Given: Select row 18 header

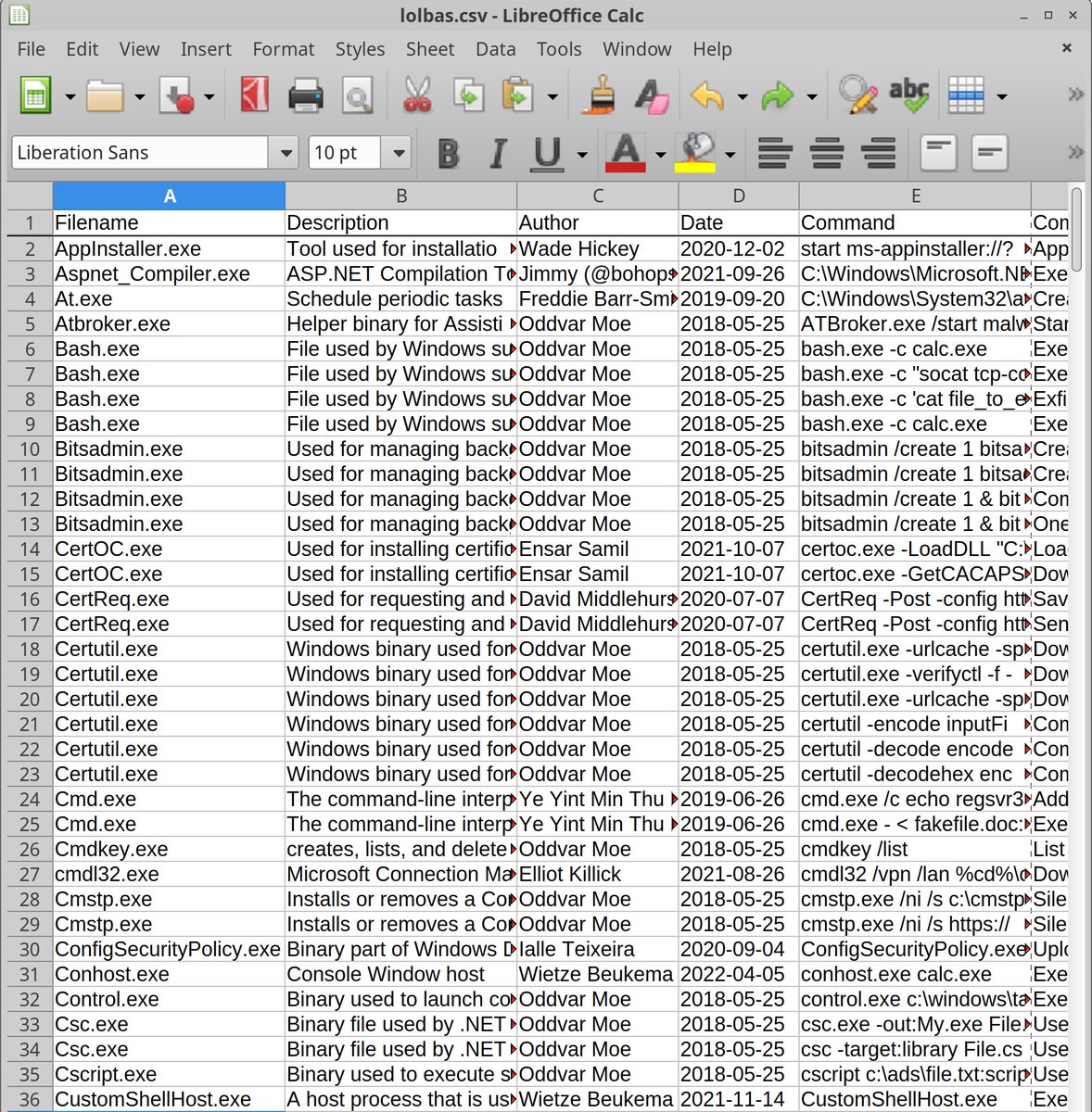Looking at the screenshot, I should [x=30, y=650].
